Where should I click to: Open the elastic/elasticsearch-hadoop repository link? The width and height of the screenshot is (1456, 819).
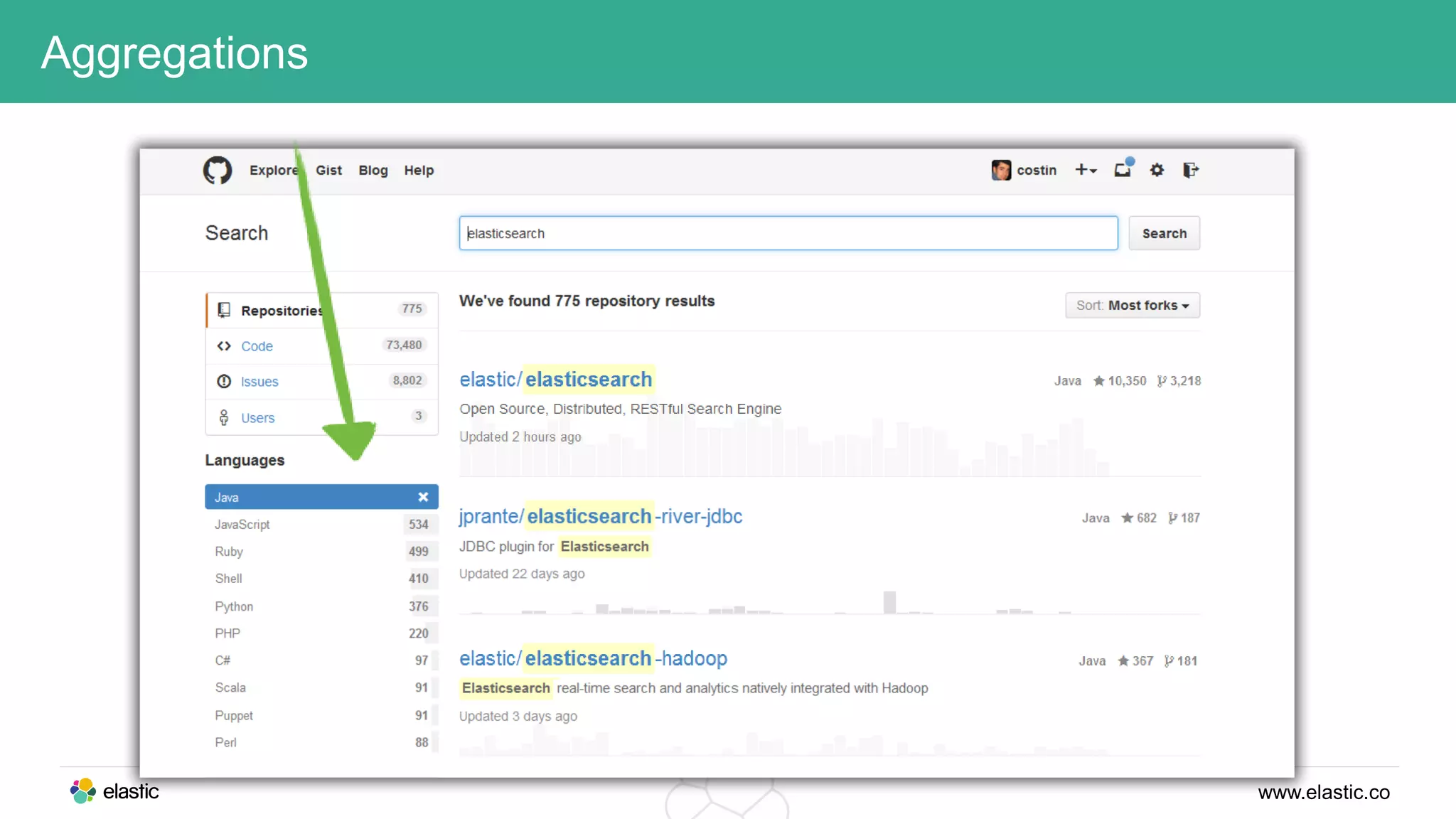(593, 658)
